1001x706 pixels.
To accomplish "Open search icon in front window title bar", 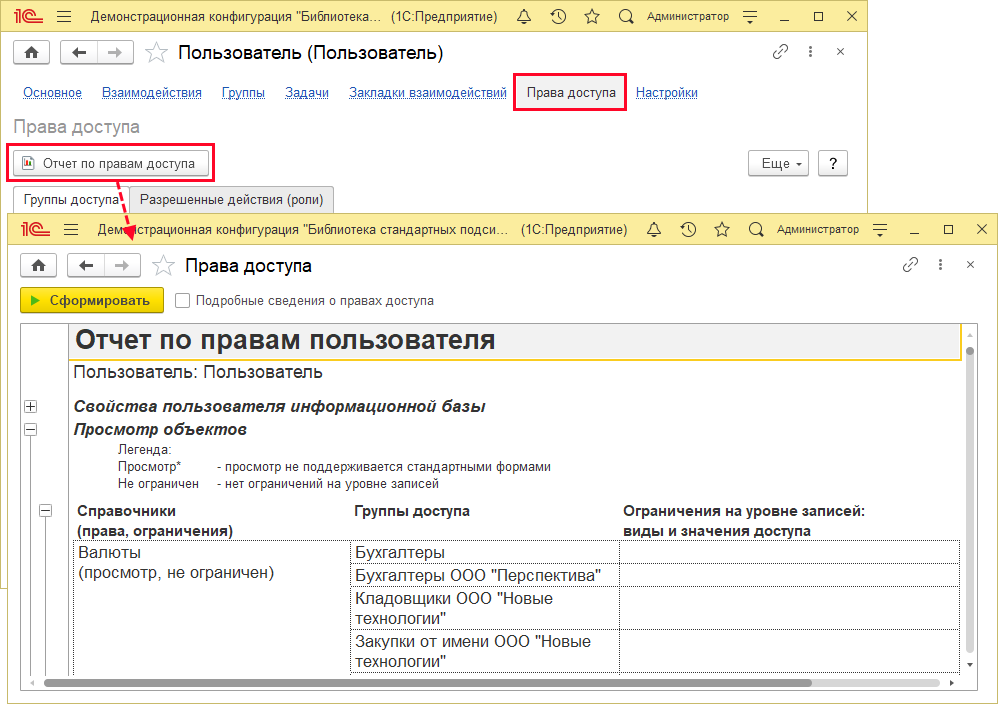I will (756, 229).
